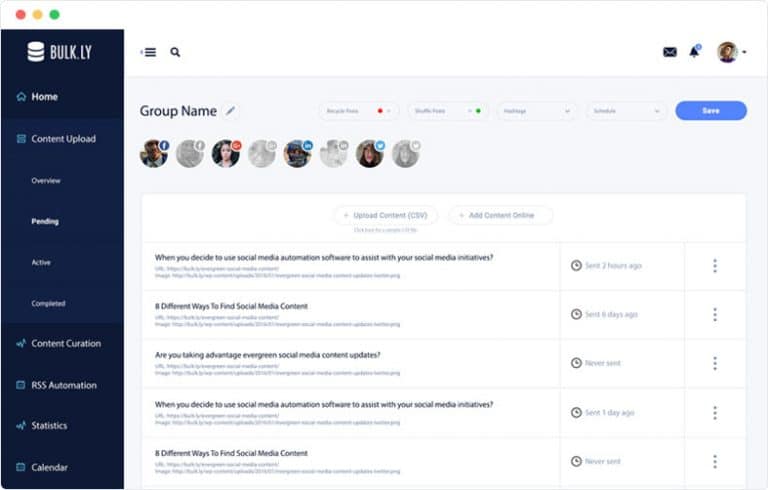Image resolution: width=768 pixels, height=490 pixels.
Task: Check the notification bell icon
Action: point(694,51)
